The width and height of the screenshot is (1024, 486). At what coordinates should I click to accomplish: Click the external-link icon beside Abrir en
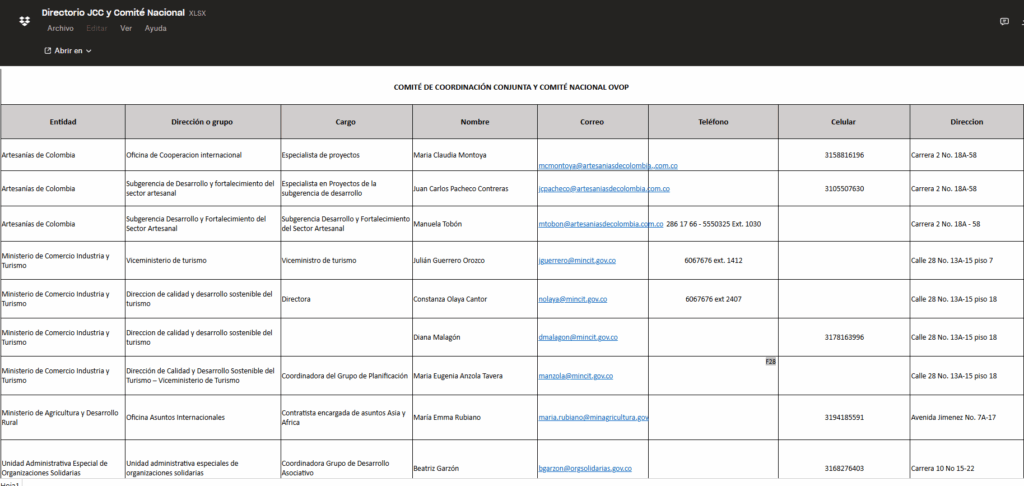click(47, 50)
